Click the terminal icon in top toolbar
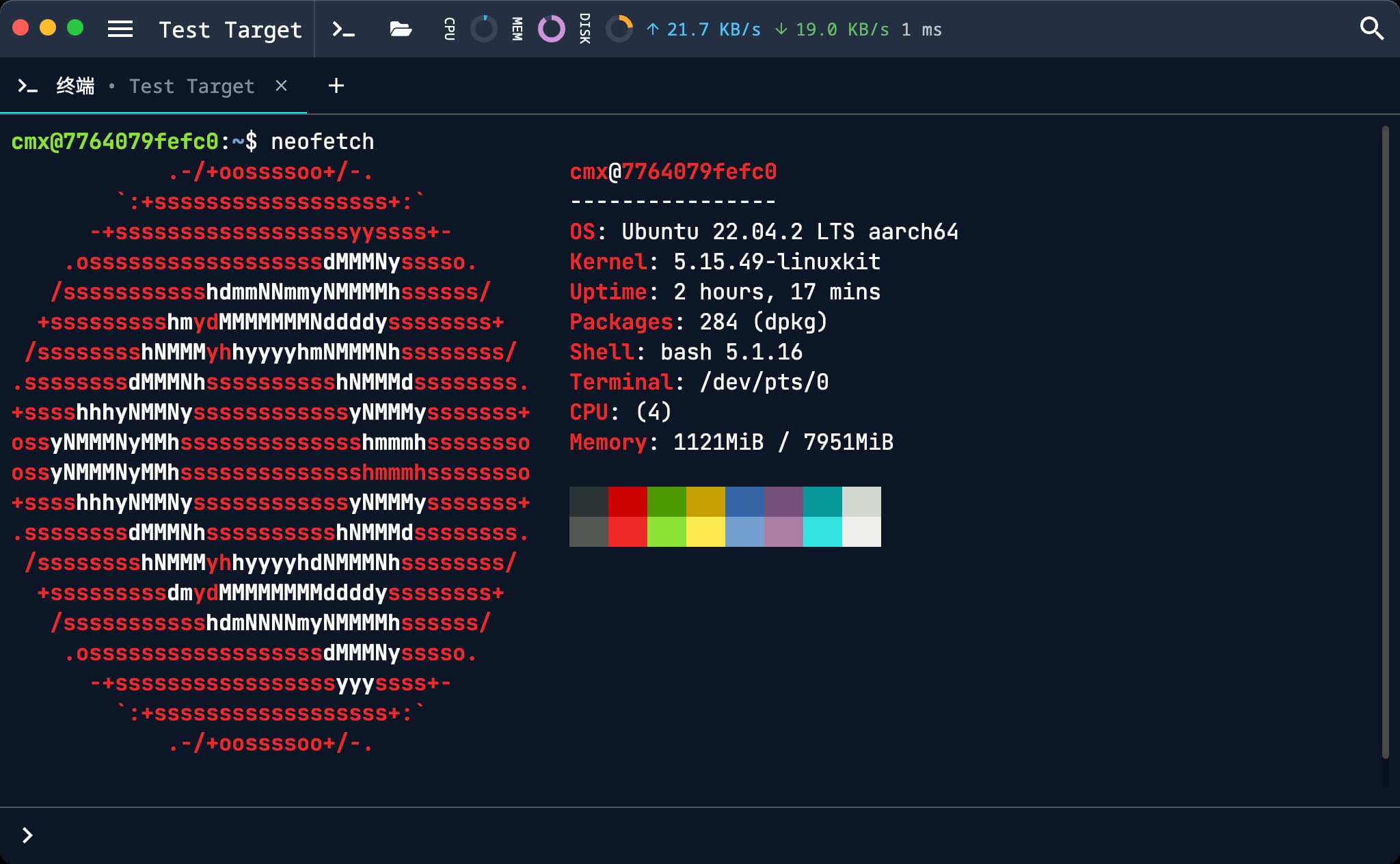 (x=343, y=29)
